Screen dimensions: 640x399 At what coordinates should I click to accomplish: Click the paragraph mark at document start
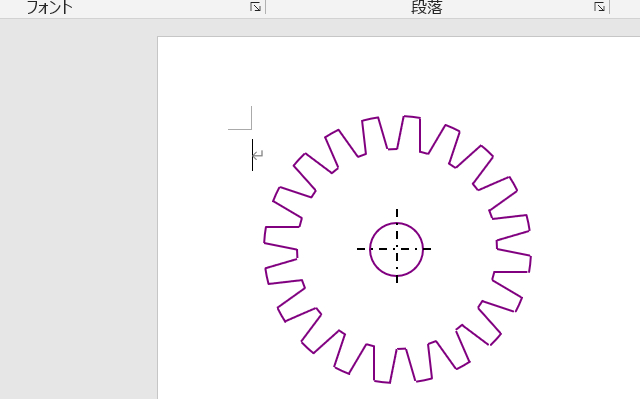tap(258, 155)
